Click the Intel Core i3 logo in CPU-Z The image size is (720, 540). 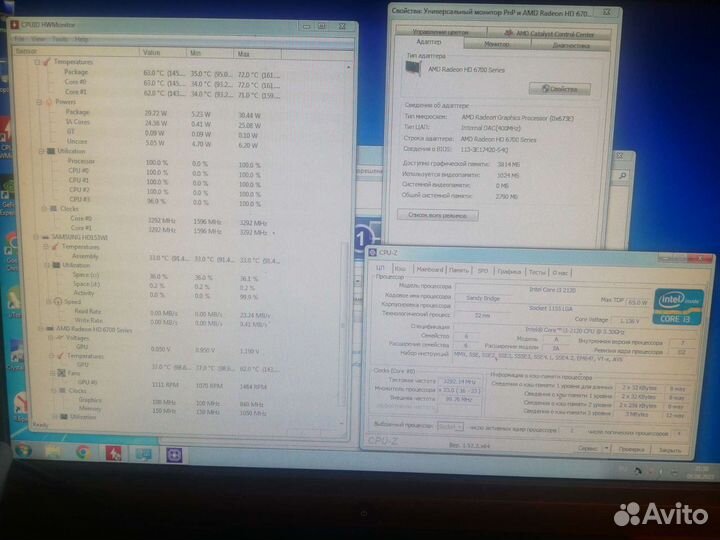(x=678, y=307)
